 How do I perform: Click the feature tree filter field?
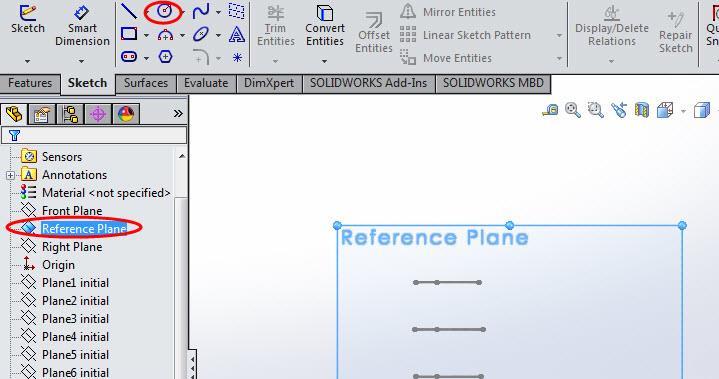point(94,135)
